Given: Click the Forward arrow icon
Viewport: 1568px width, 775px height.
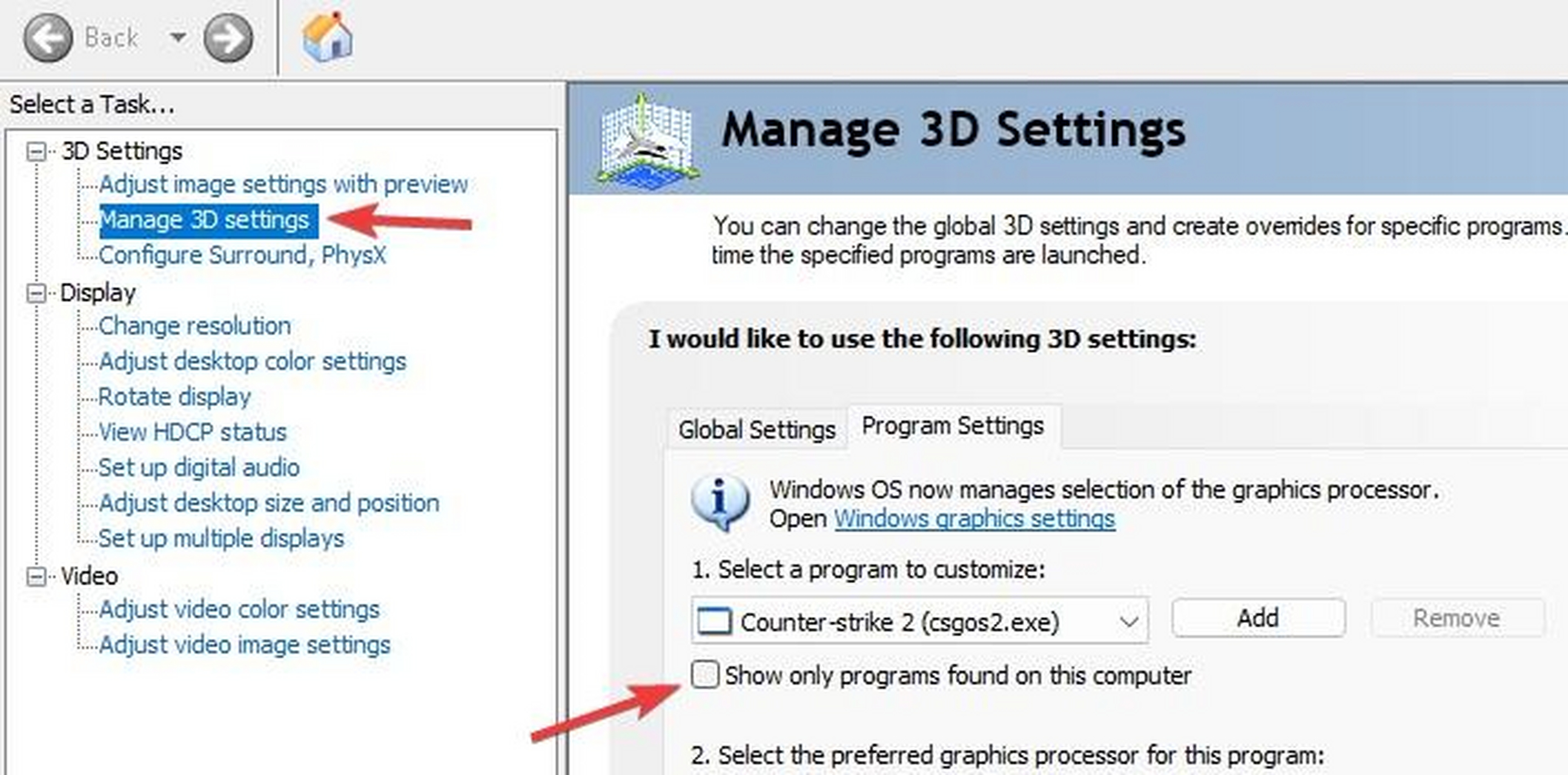Looking at the screenshot, I should (x=228, y=38).
